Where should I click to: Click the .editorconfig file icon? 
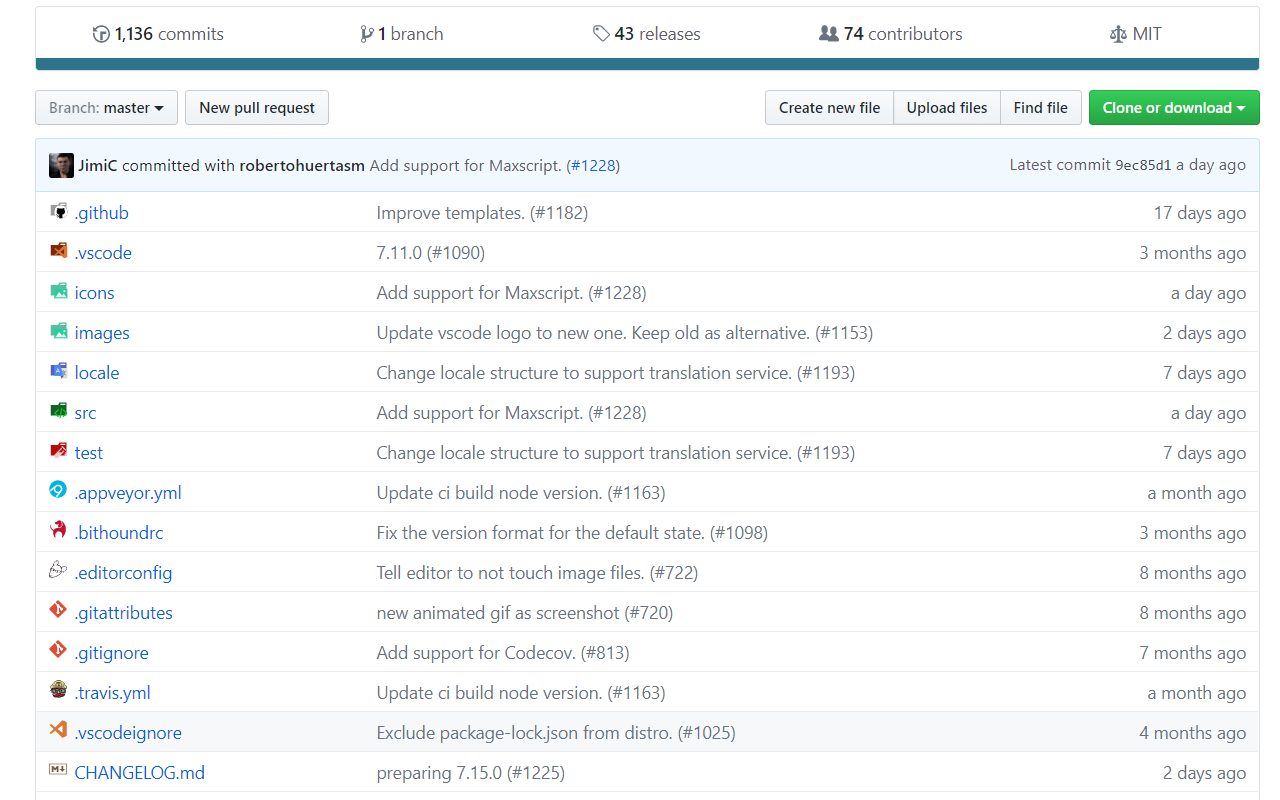58,570
